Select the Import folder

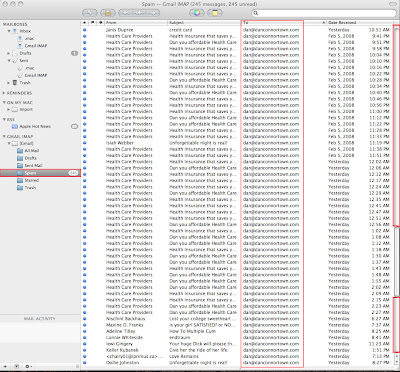tap(40, 109)
